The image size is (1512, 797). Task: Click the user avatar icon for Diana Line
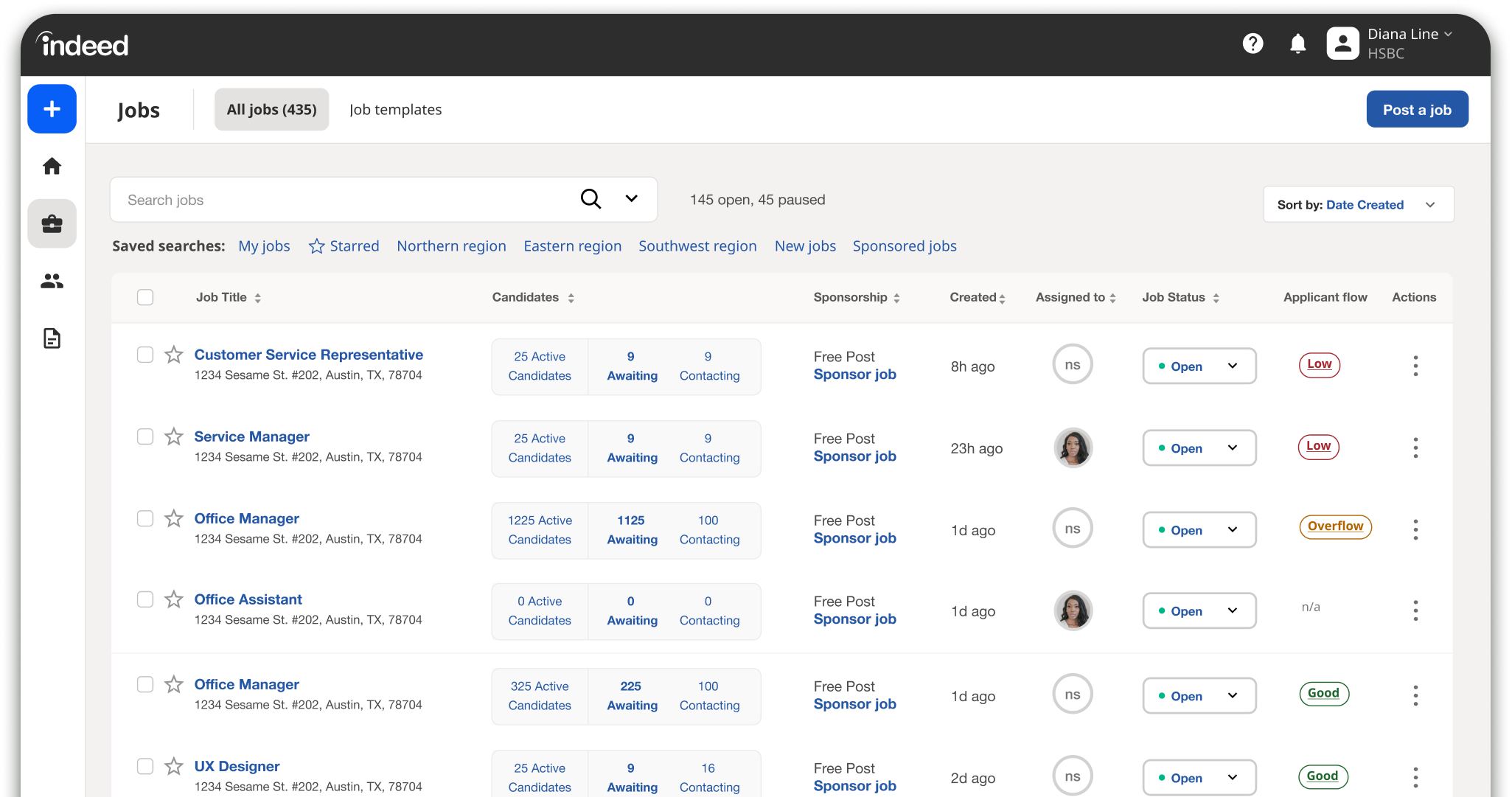1343,43
